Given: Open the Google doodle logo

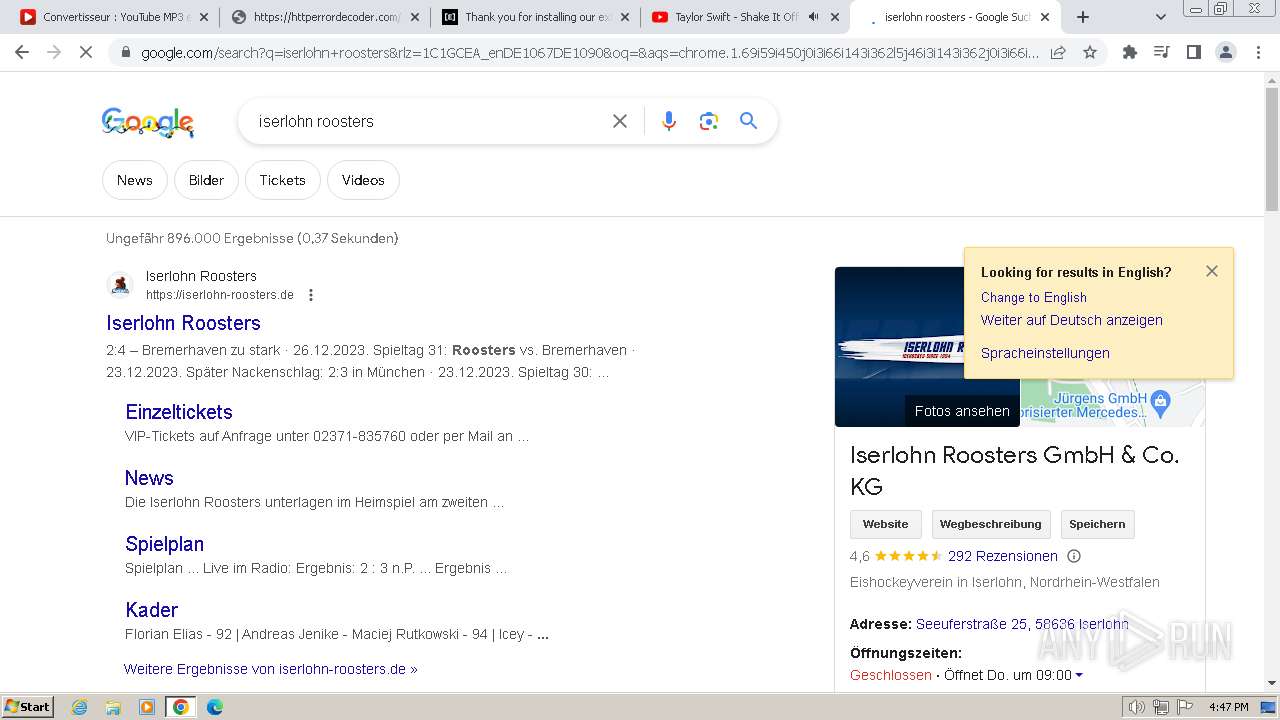Looking at the screenshot, I should coord(148,122).
